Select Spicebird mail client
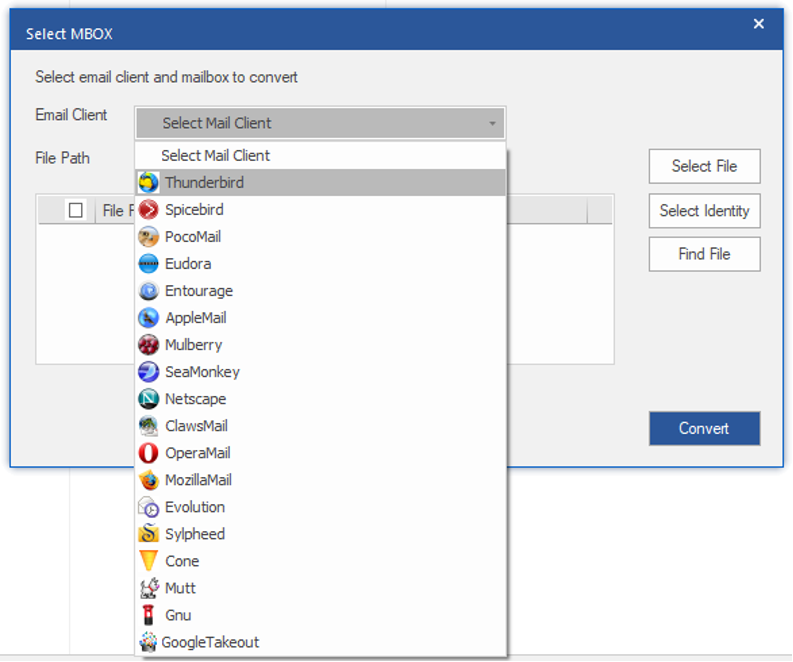This screenshot has width=793, height=662. 320,209
